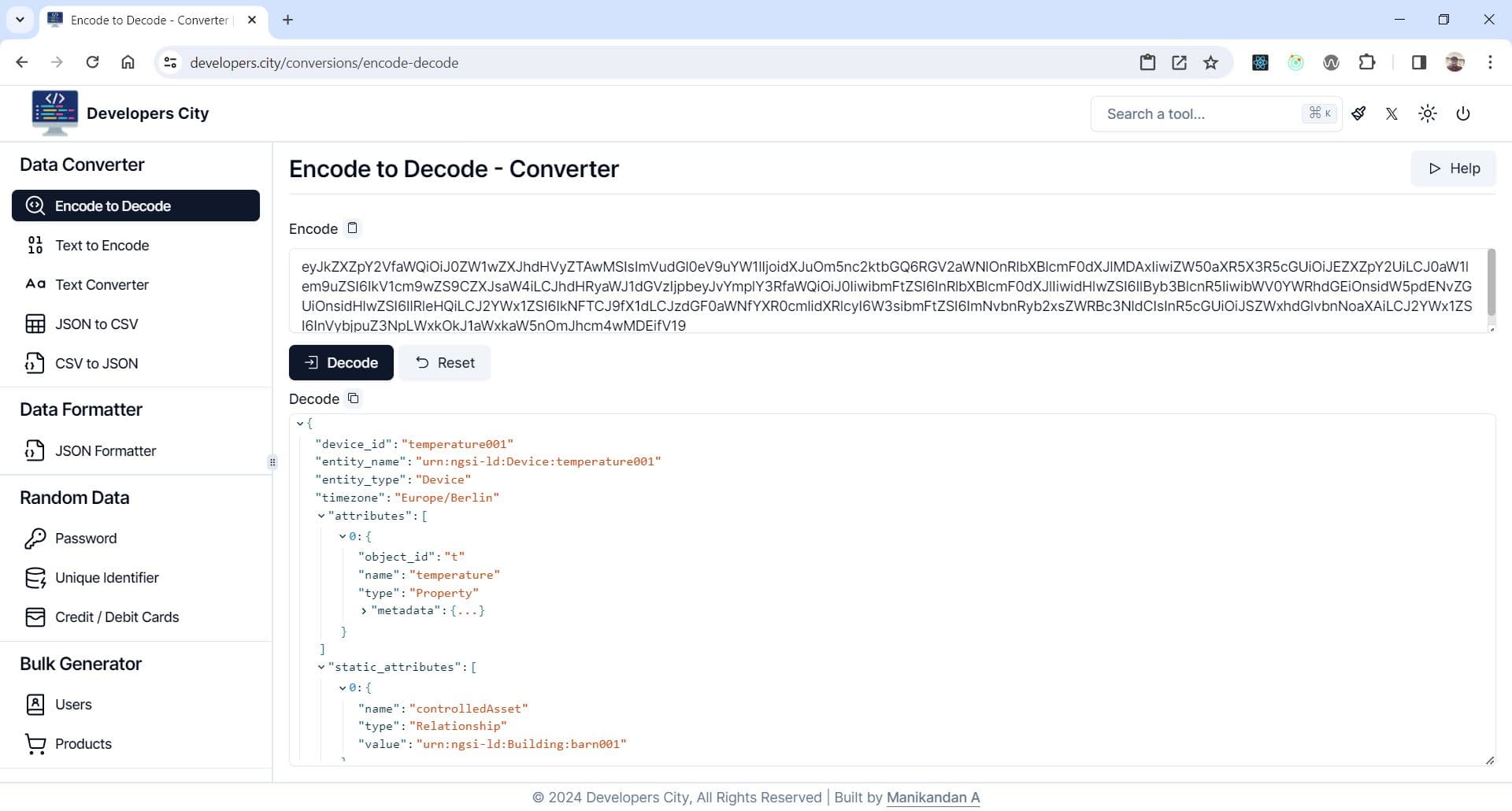Open the Chrome three-dot menu

click(x=1490, y=62)
